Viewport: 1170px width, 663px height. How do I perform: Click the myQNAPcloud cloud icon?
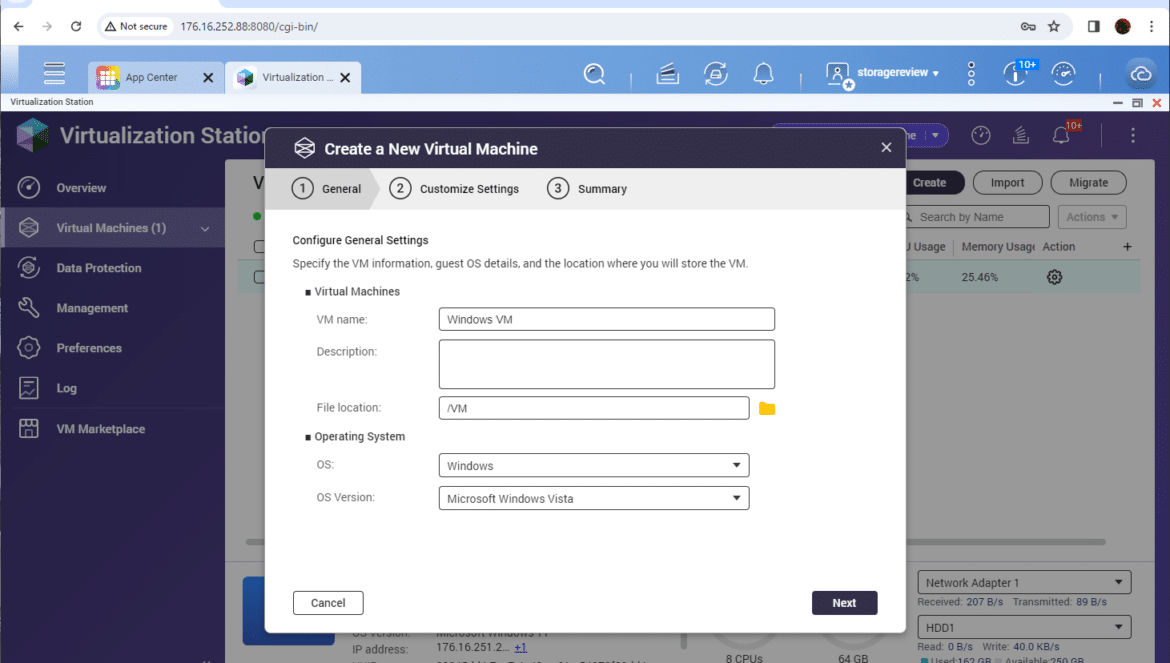click(x=1141, y=74)
